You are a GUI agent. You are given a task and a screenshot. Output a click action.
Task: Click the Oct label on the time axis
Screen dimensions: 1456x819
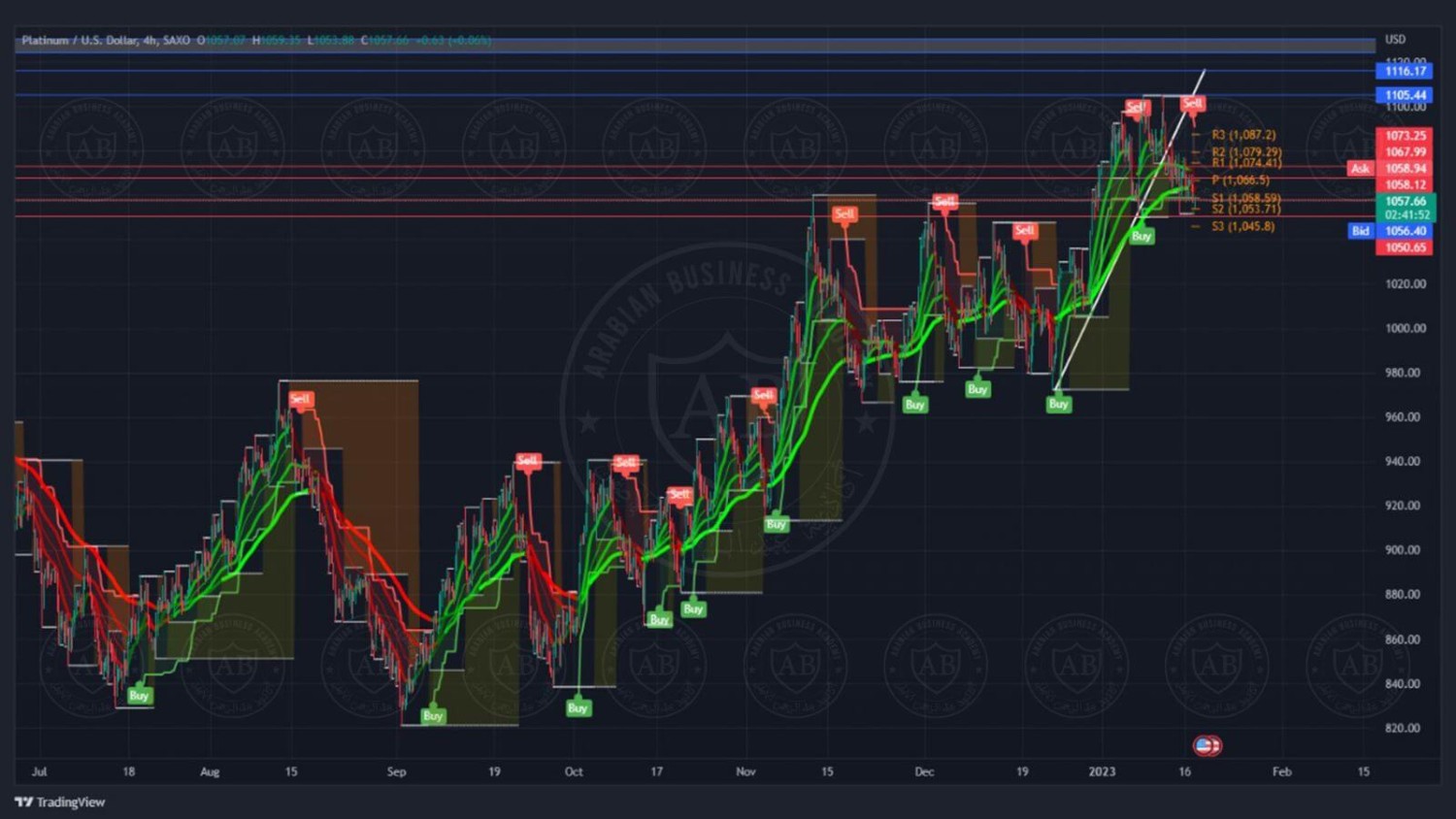click(x=574, y=772)
